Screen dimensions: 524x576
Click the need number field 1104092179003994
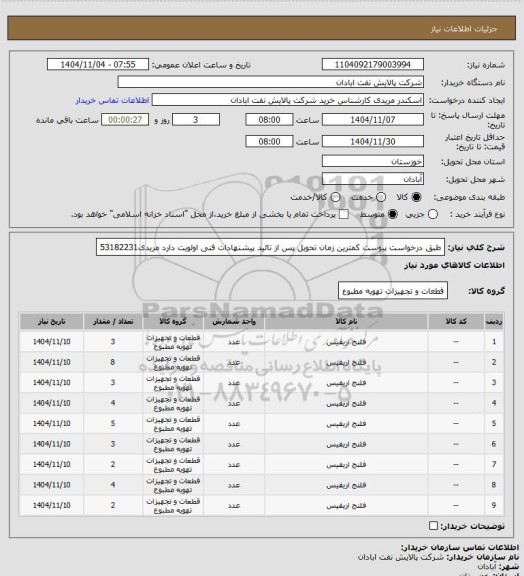click(x=373, y=64)
